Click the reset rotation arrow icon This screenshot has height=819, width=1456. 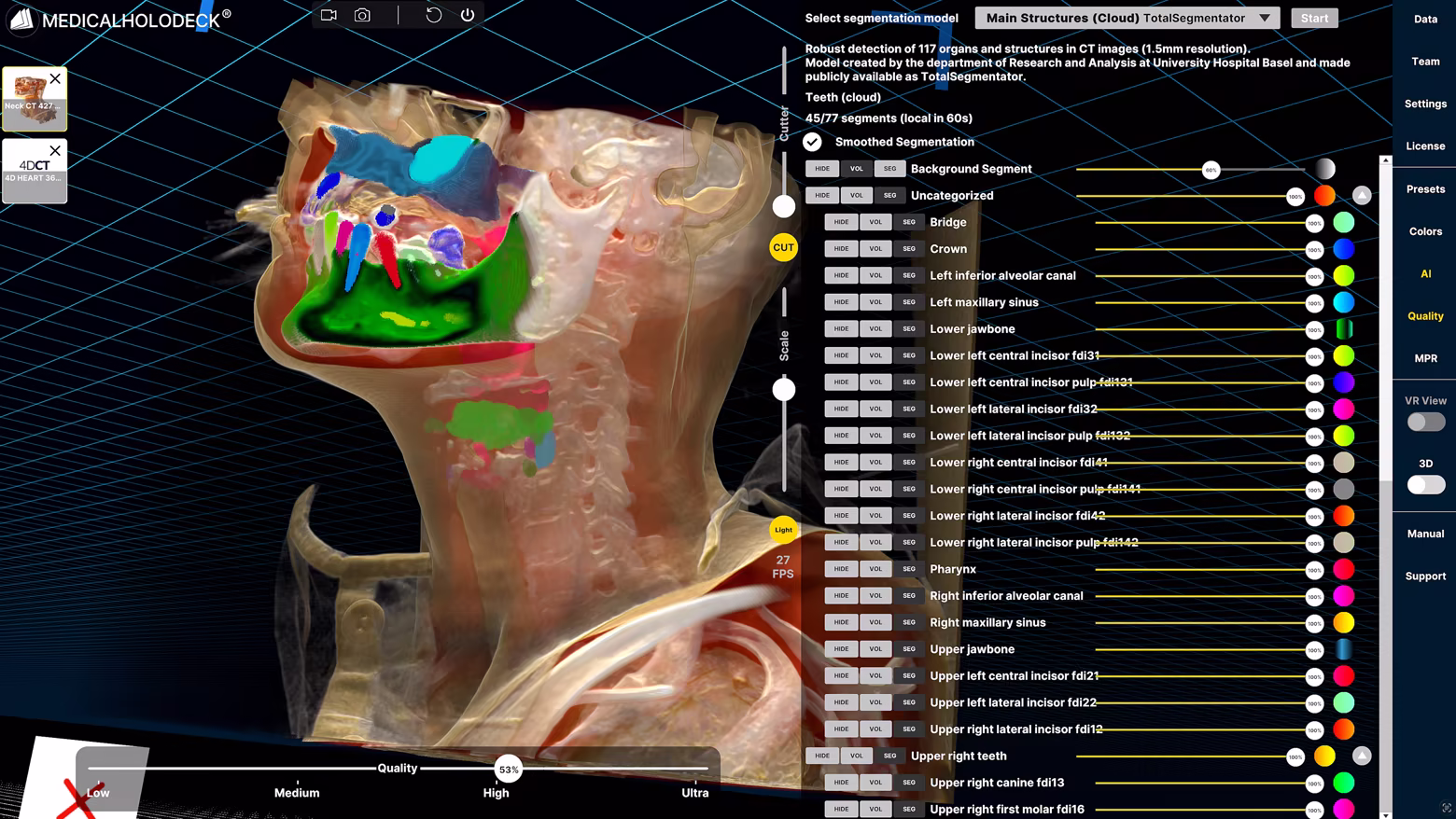pos(433,15)
